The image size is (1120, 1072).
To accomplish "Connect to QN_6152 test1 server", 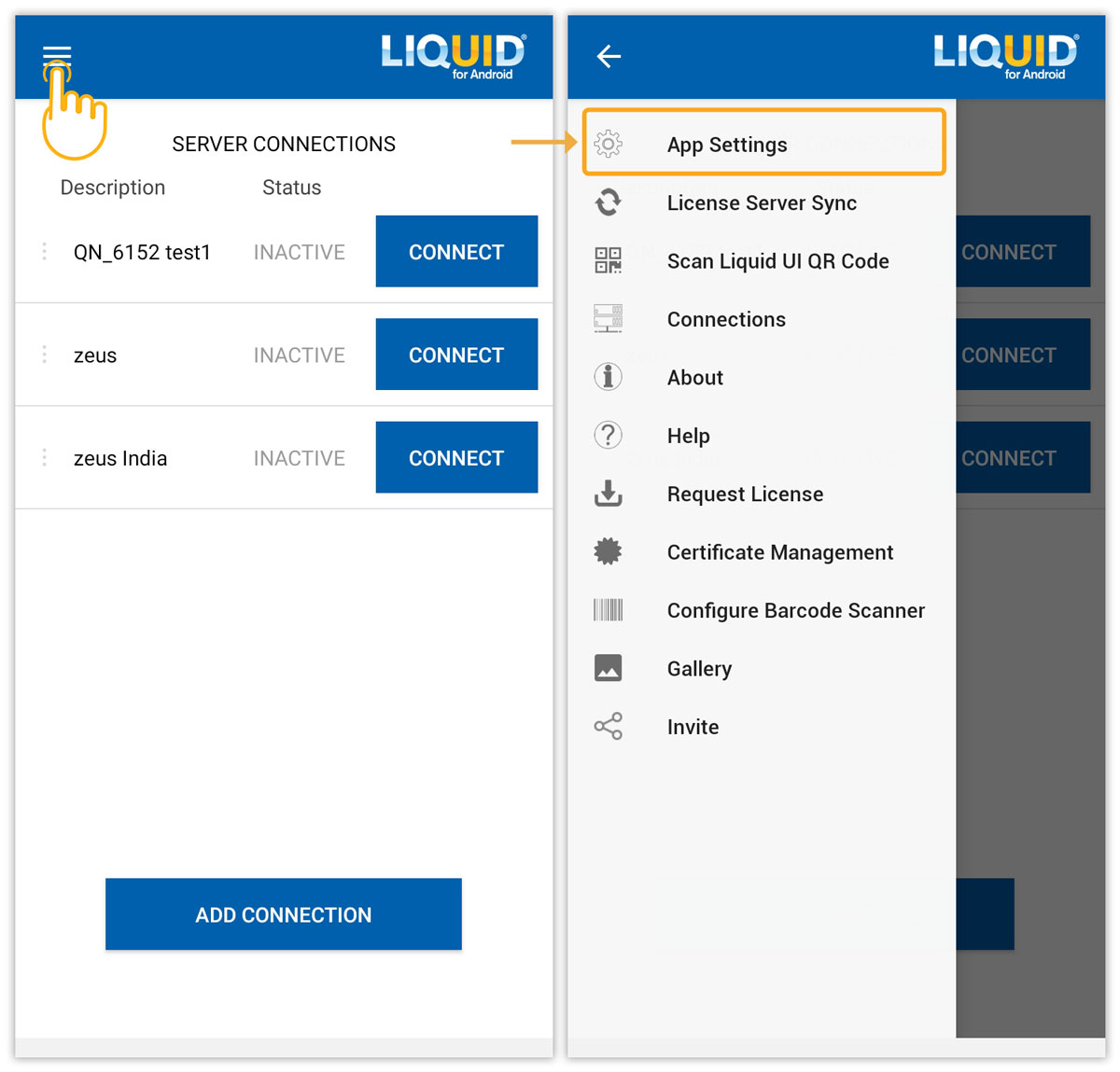I will pyautogui.click(x=456, y=251).
